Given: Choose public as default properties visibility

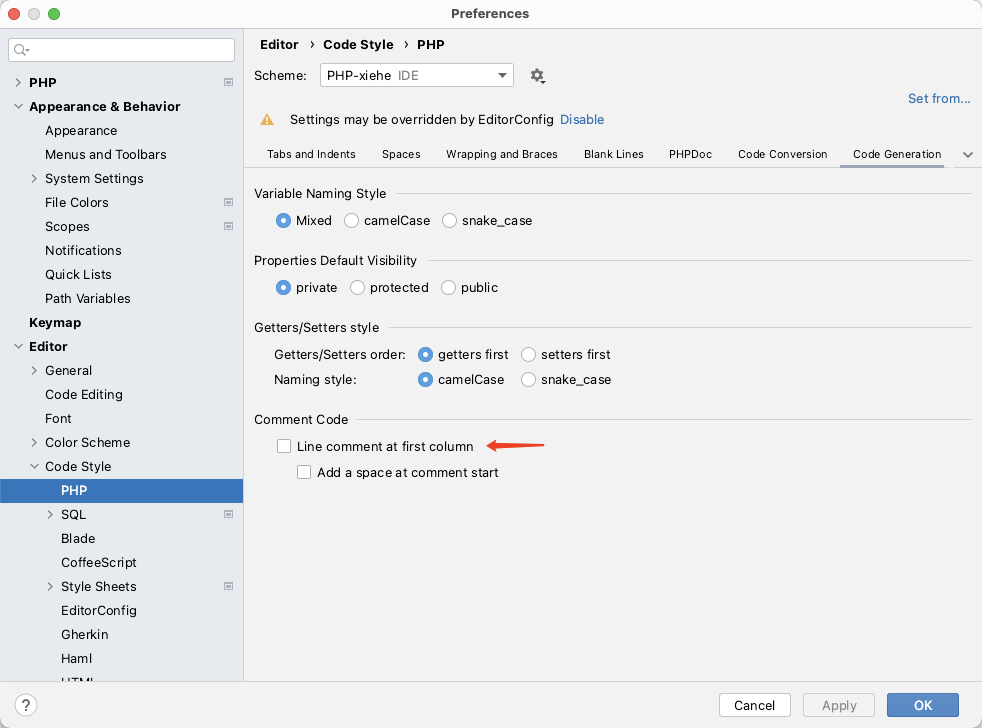Looking at the screenshot, I should tap(449, 287).
